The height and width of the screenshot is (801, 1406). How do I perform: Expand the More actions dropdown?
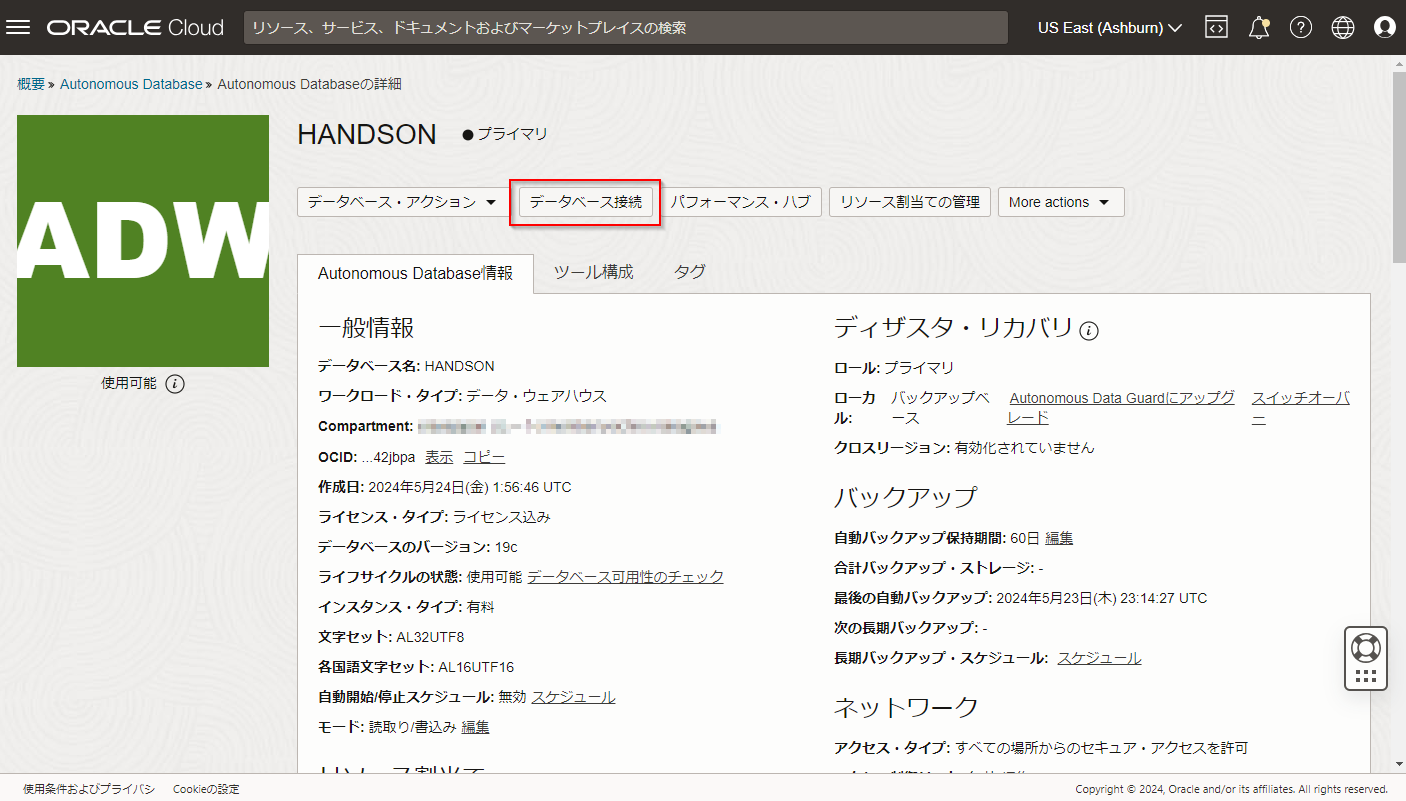click(x=1060, y=202)
